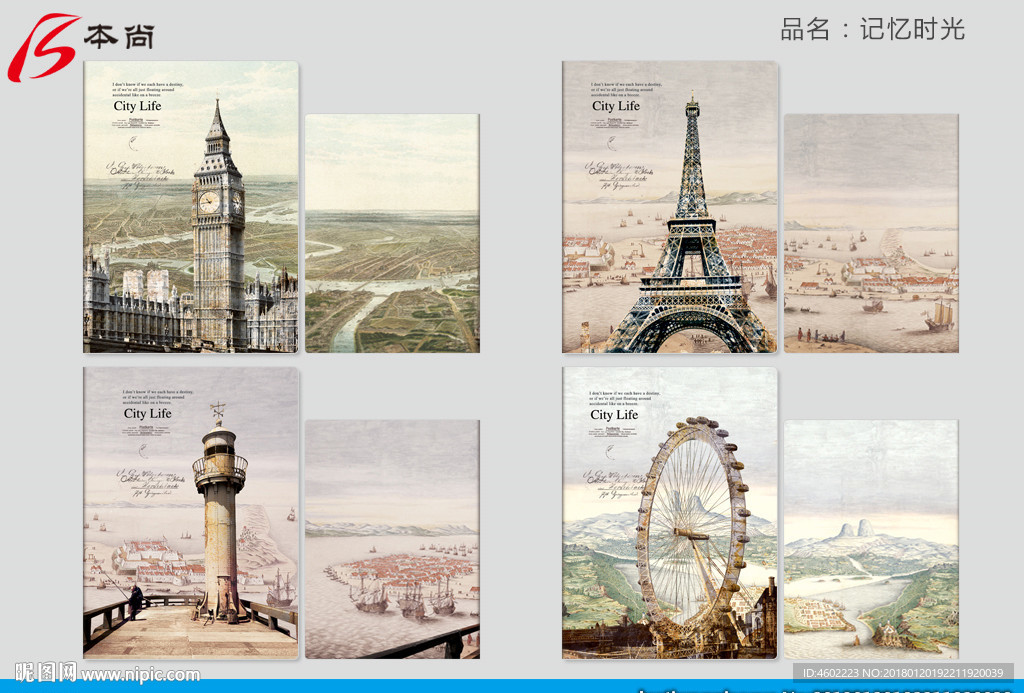
Task: Click "City Life" title on Ferris wheel cover
Action: coord(614,415)
